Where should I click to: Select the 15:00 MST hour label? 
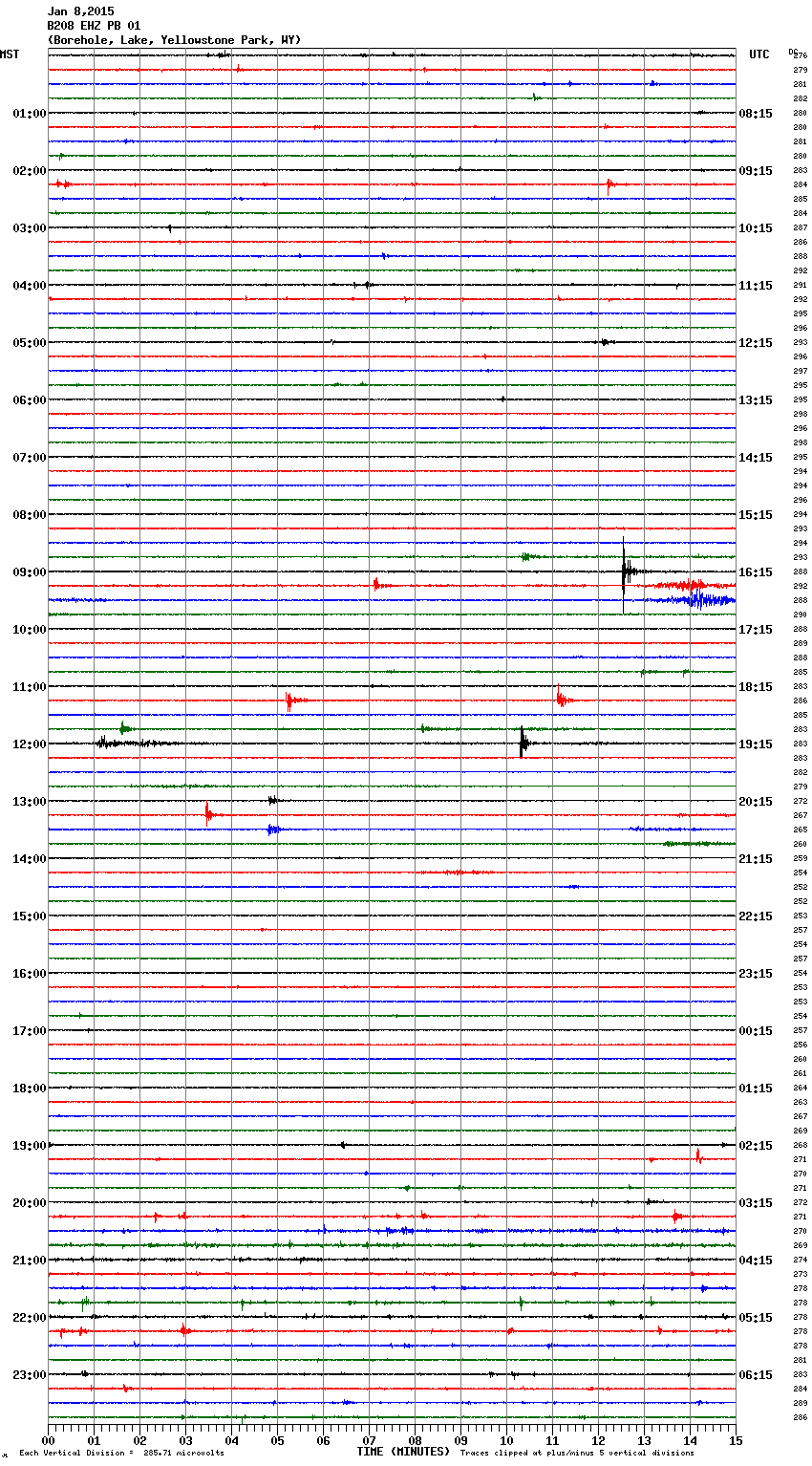point(29,916)
